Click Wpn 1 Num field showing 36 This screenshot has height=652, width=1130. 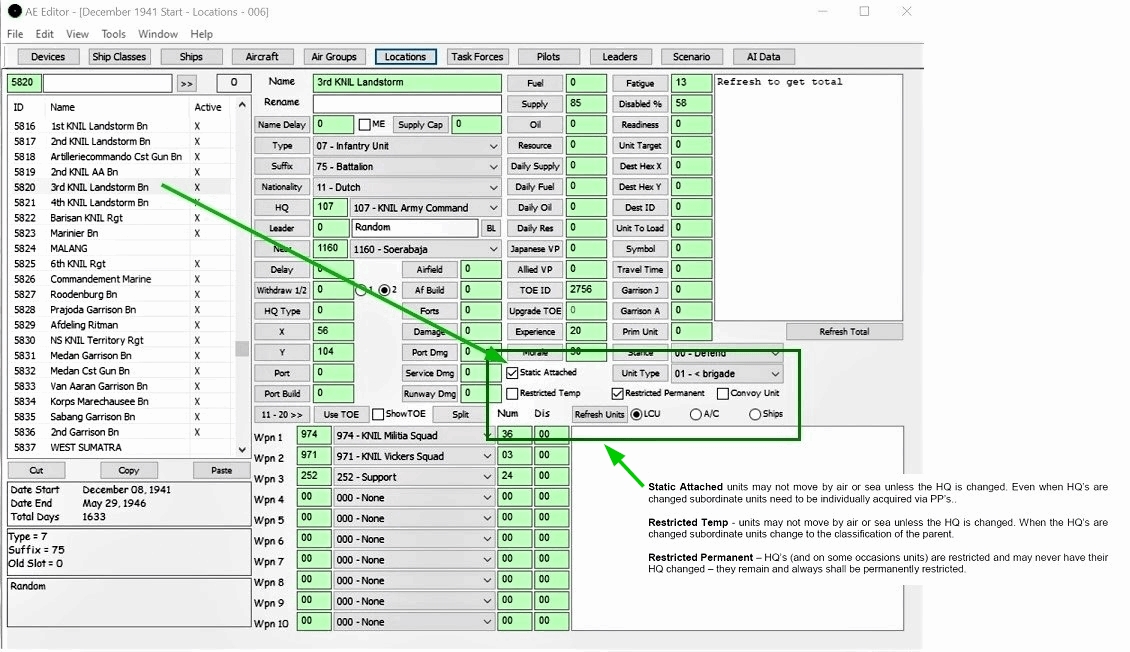(515, 435)
